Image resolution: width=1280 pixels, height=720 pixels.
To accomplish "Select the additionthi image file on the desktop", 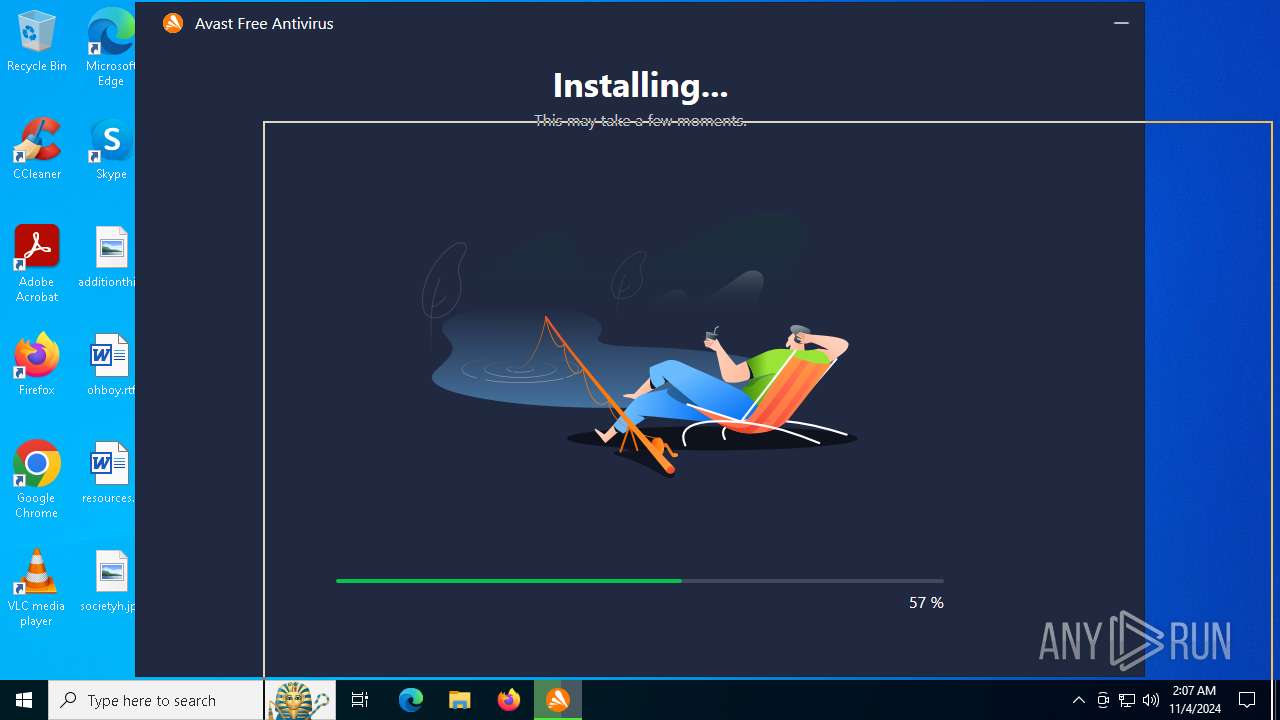I will [107, 257].
